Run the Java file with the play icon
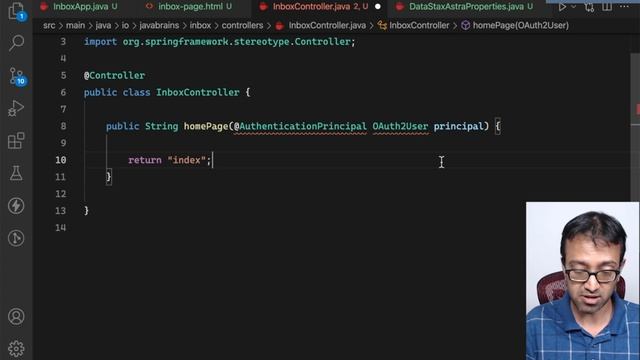 pyautogui.click(x=562, y=7)
